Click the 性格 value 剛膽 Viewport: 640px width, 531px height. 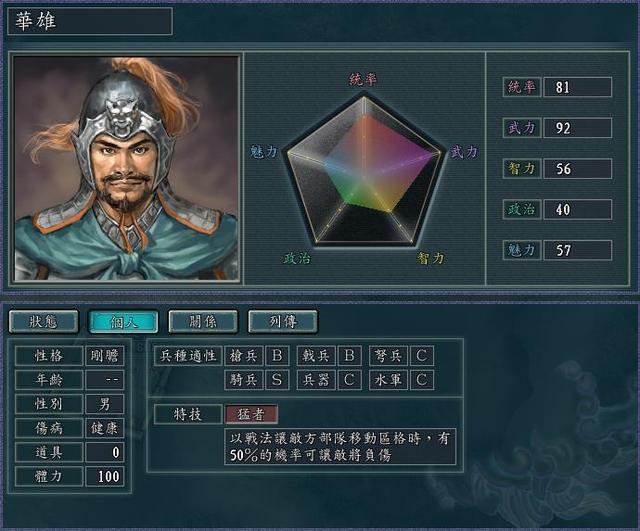pos(104,356)
